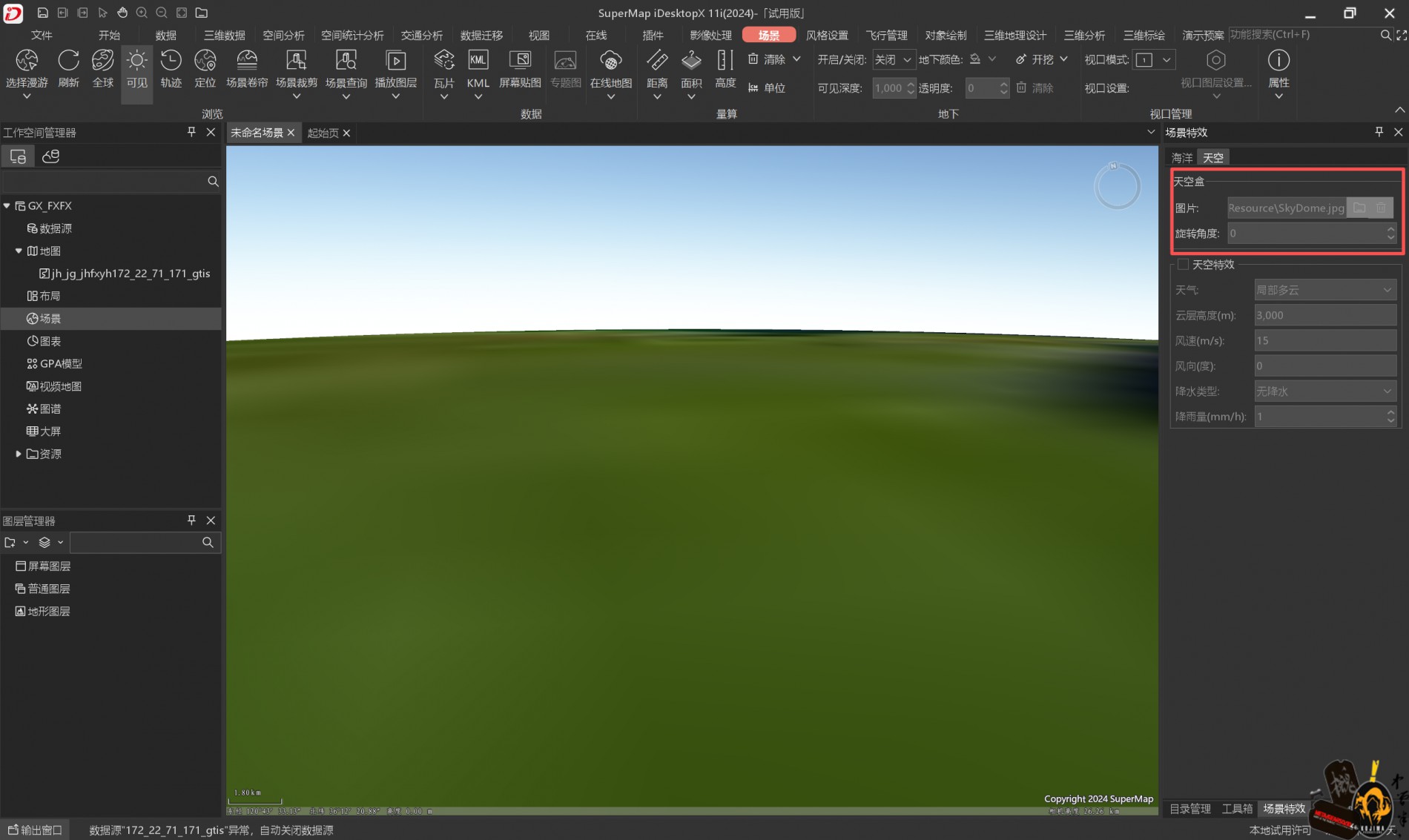
Task: Open the 开启/关闭 underground dropdown
Action: point(892,59)
